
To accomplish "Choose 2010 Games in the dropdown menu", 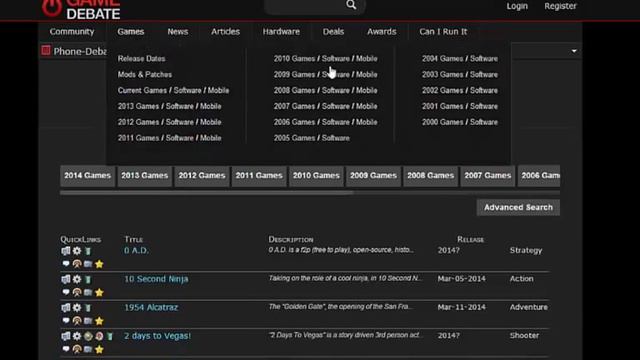I will point(294,58).
